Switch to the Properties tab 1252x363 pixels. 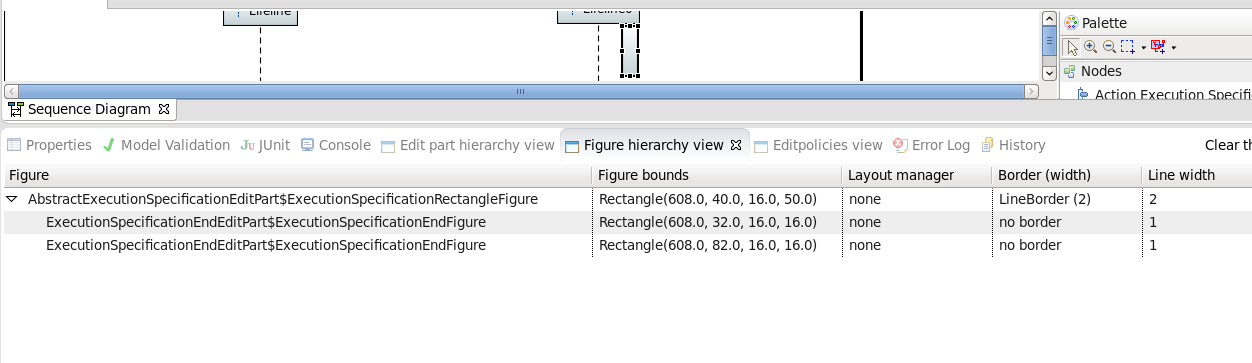tap(49, 145)
